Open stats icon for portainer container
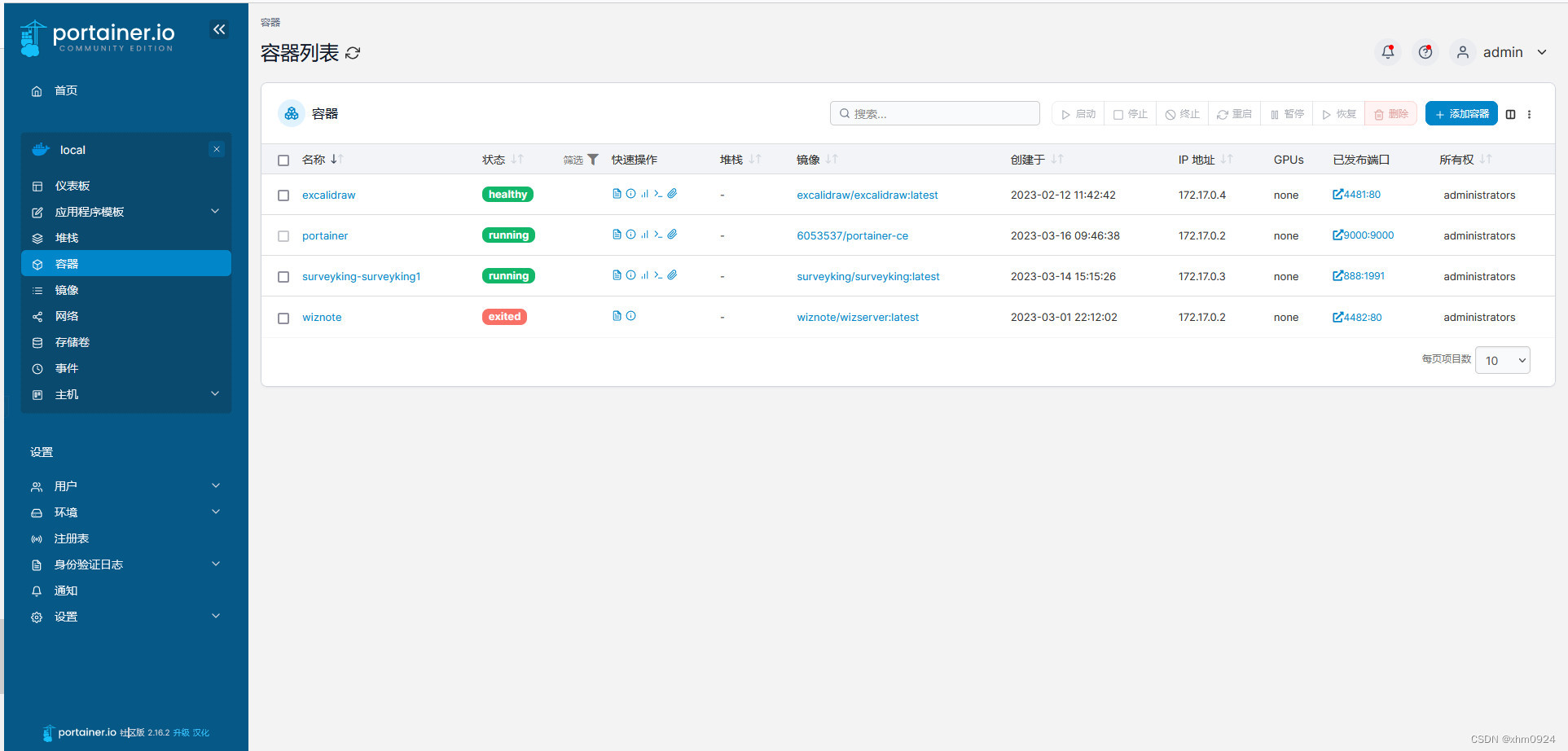 click(x=644, y=235)
